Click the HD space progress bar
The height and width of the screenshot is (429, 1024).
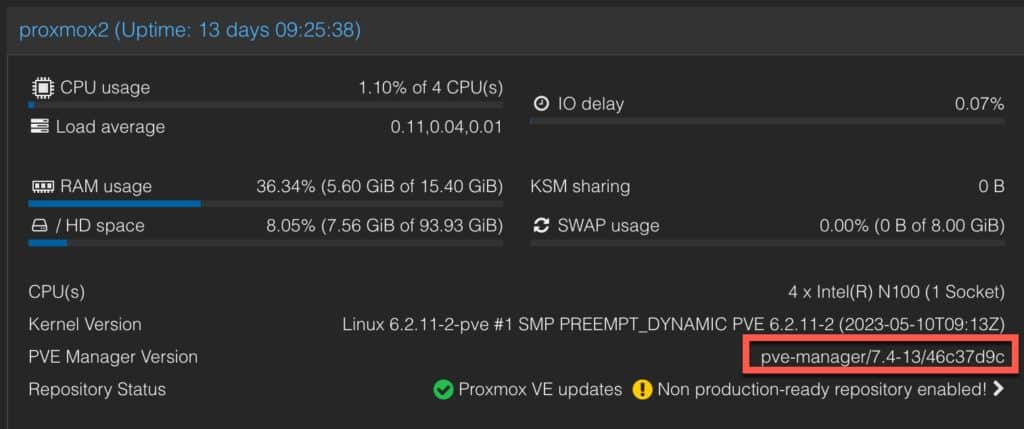[x=265, y=243]
